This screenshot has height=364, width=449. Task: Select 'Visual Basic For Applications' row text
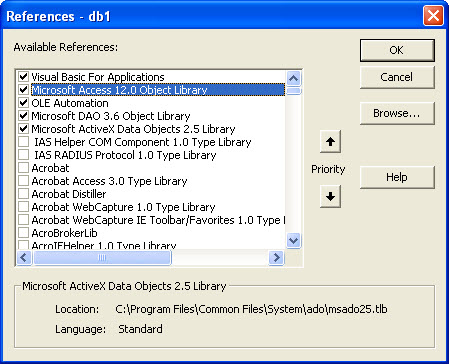tap(98, 77)
